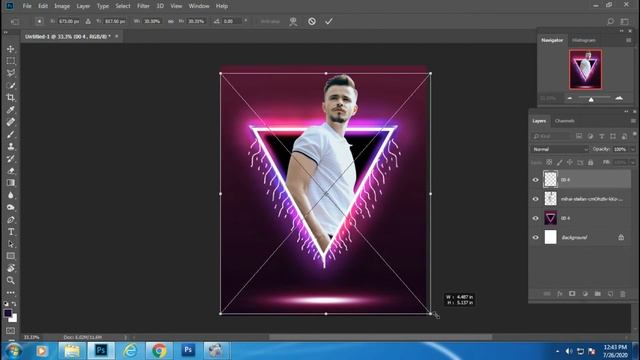This screenshot has height=360, width=640.
Task: Hide the mihai-stefan photo layer
Action: coord(536,199)
